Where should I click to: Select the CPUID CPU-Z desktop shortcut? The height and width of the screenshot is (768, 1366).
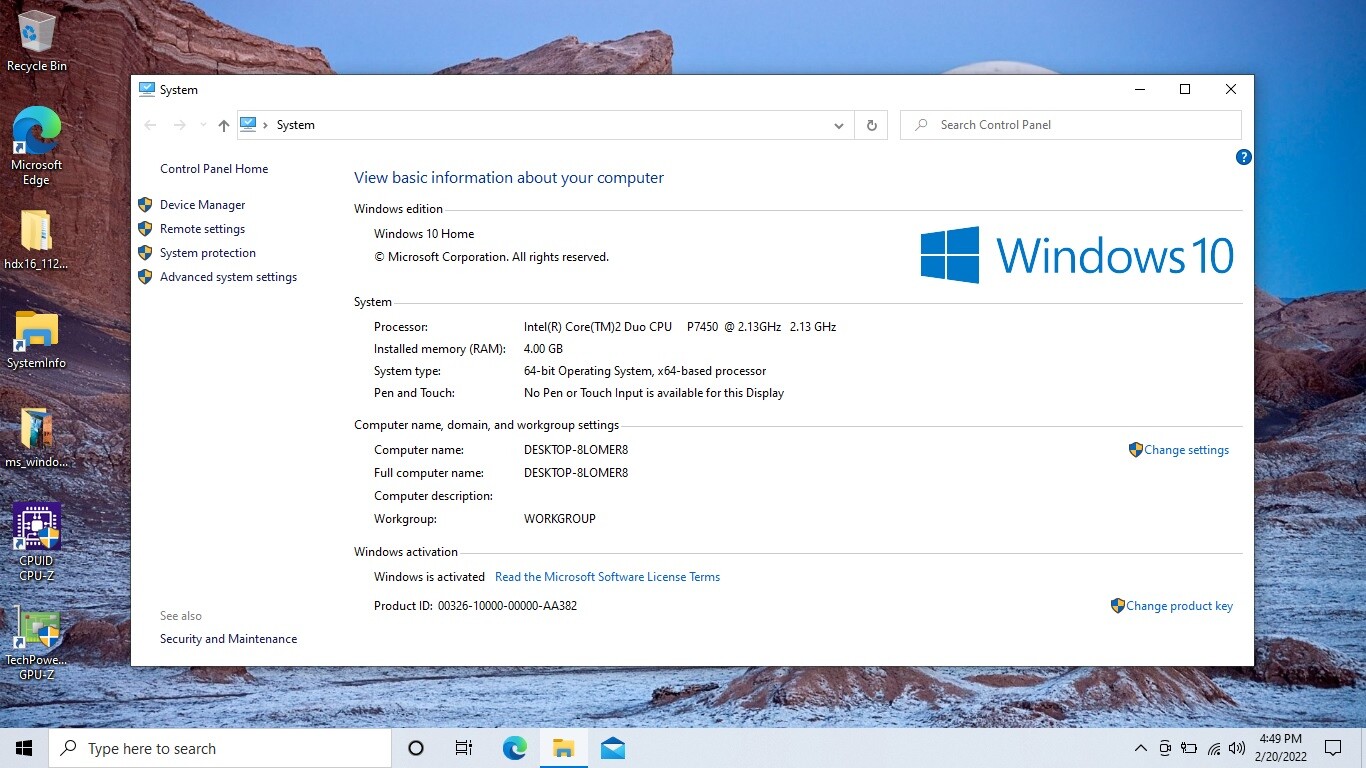[x=37, y=542]
